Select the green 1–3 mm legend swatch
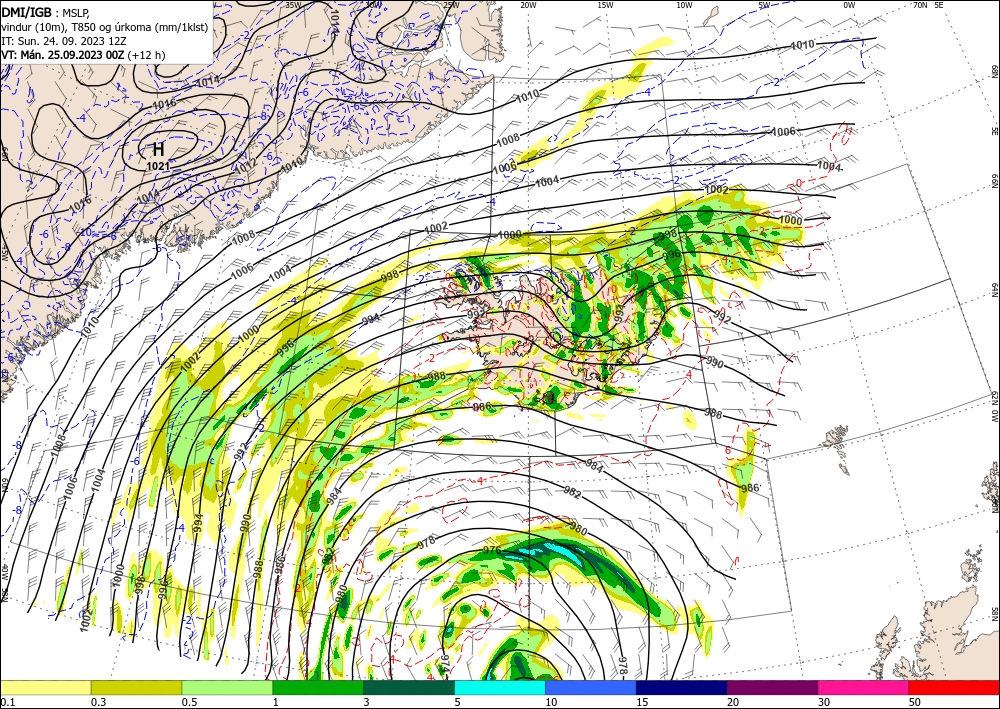Viewport: 1000px width, 709px height. point(318,687)
